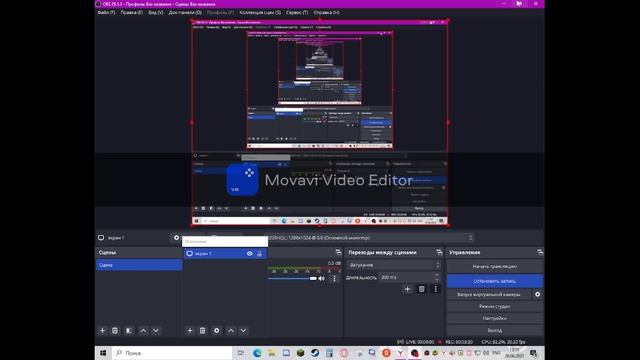This screenshot has width=640, height=360.
Task: Move the scene down with the arrow in Сцены
Action: click(x=156, y=331)
